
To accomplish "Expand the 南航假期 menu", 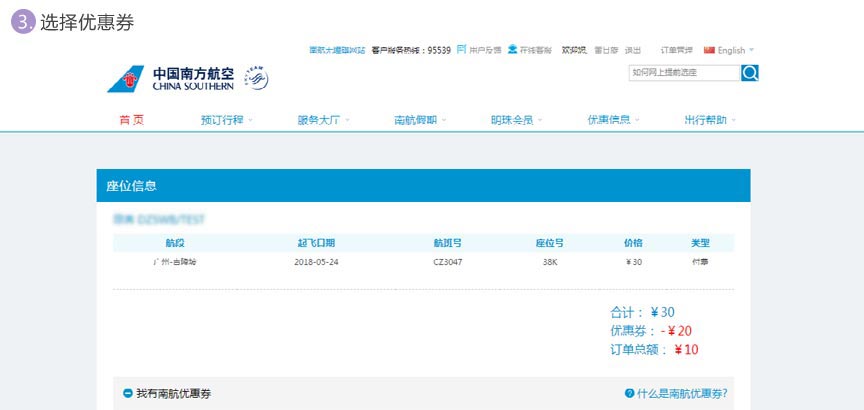I will pos(420,120).
